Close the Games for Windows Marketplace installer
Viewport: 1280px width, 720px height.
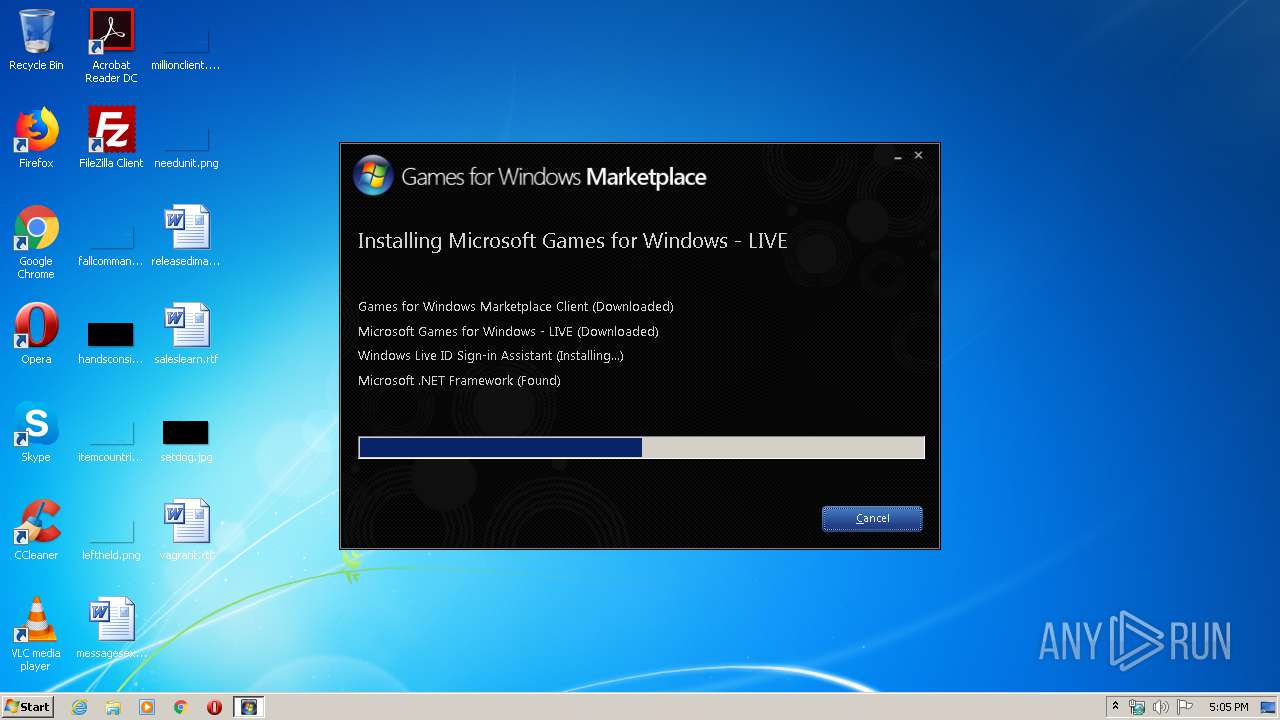click(918, 156)
